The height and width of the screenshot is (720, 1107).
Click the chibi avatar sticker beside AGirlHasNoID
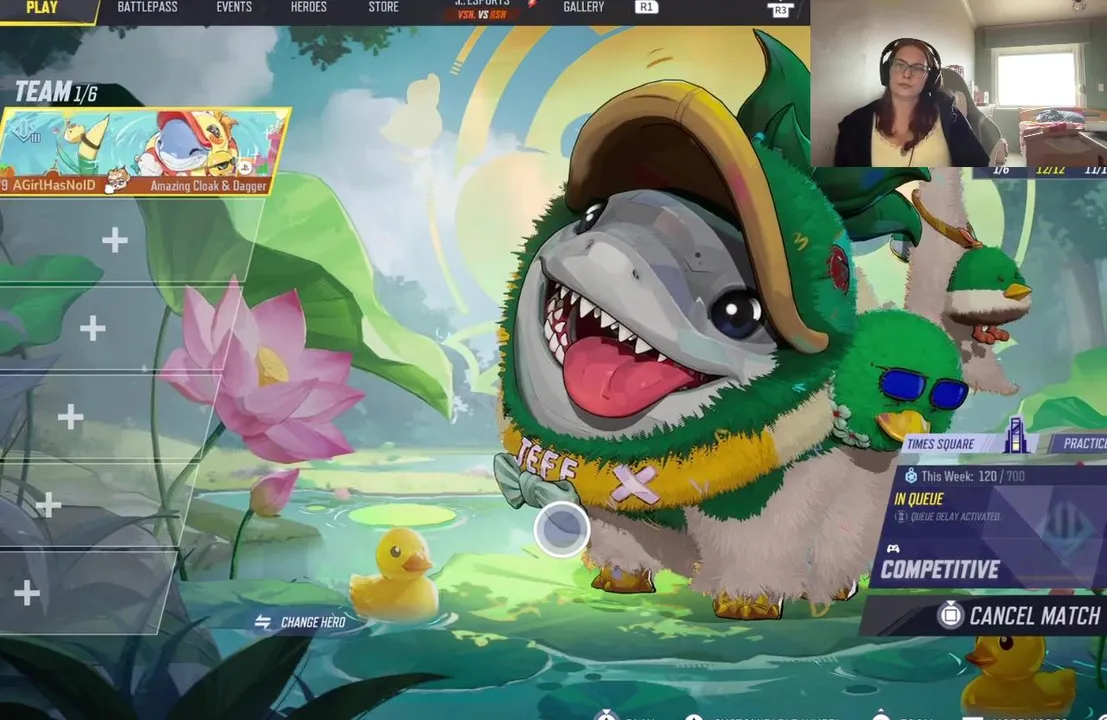(x=116, y=181)
